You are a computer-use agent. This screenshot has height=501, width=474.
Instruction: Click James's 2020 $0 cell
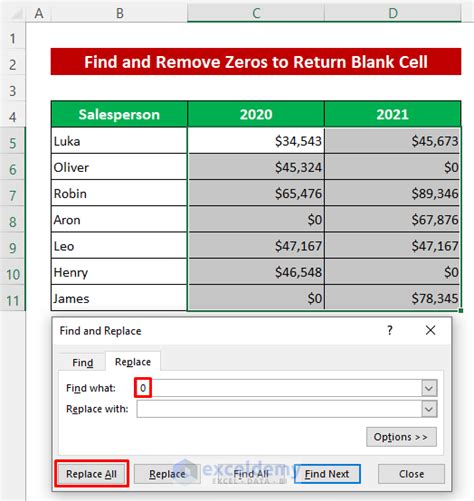point(256,298)
